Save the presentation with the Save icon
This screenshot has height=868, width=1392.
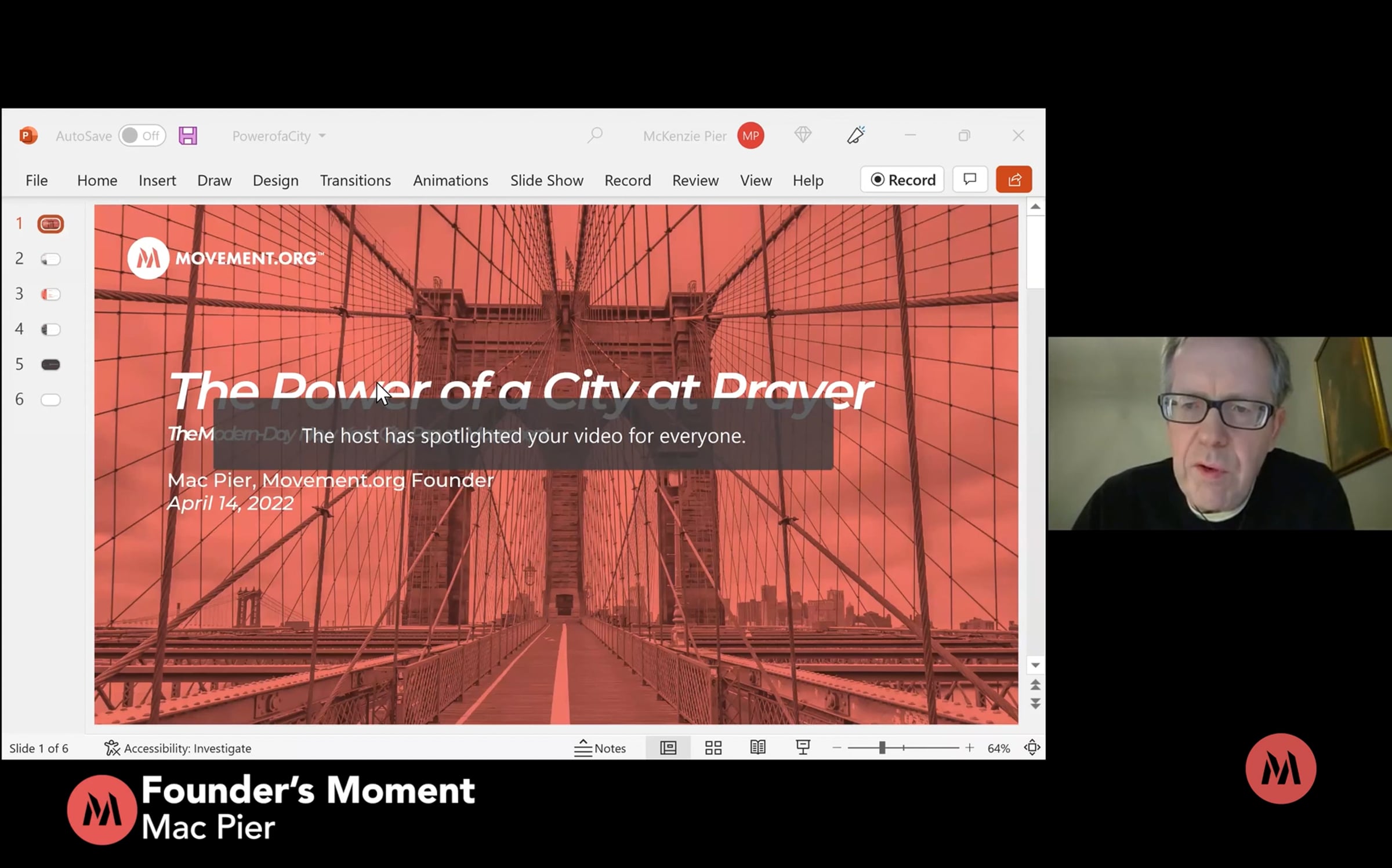pos(188,136)
